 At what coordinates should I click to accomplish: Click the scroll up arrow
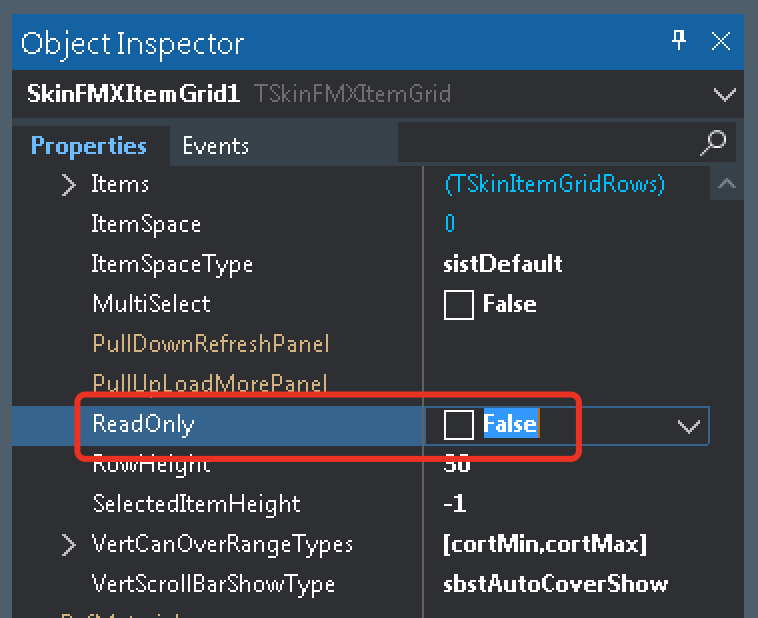click(x=726, y=184)
